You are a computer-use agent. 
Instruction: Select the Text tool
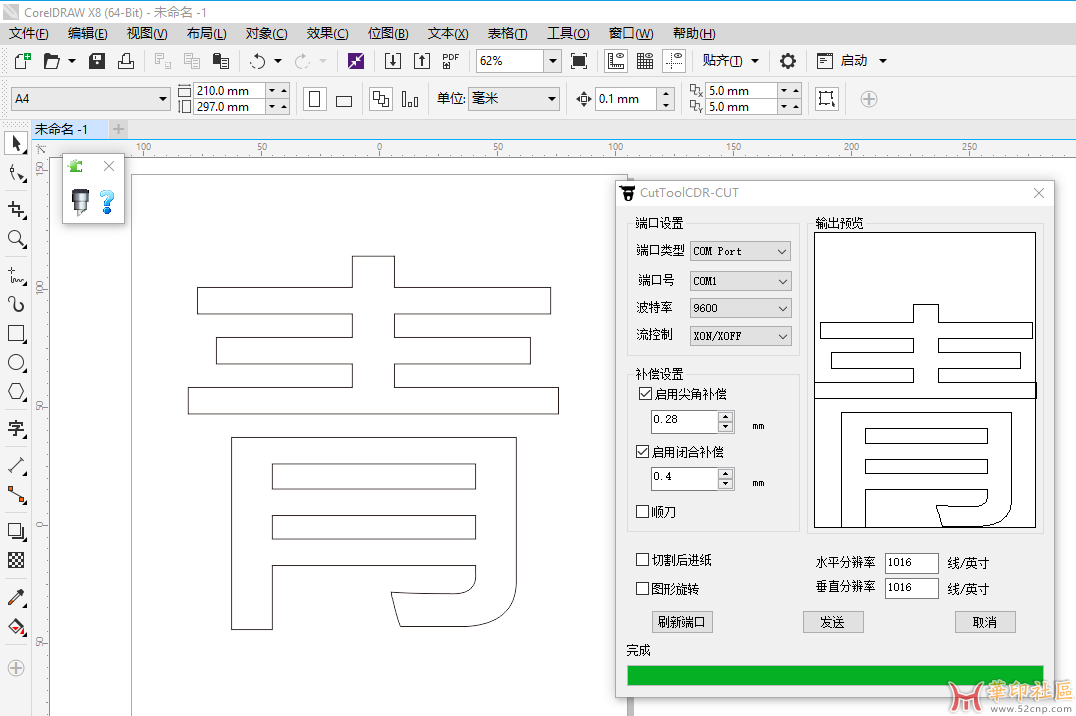point(16,429)
